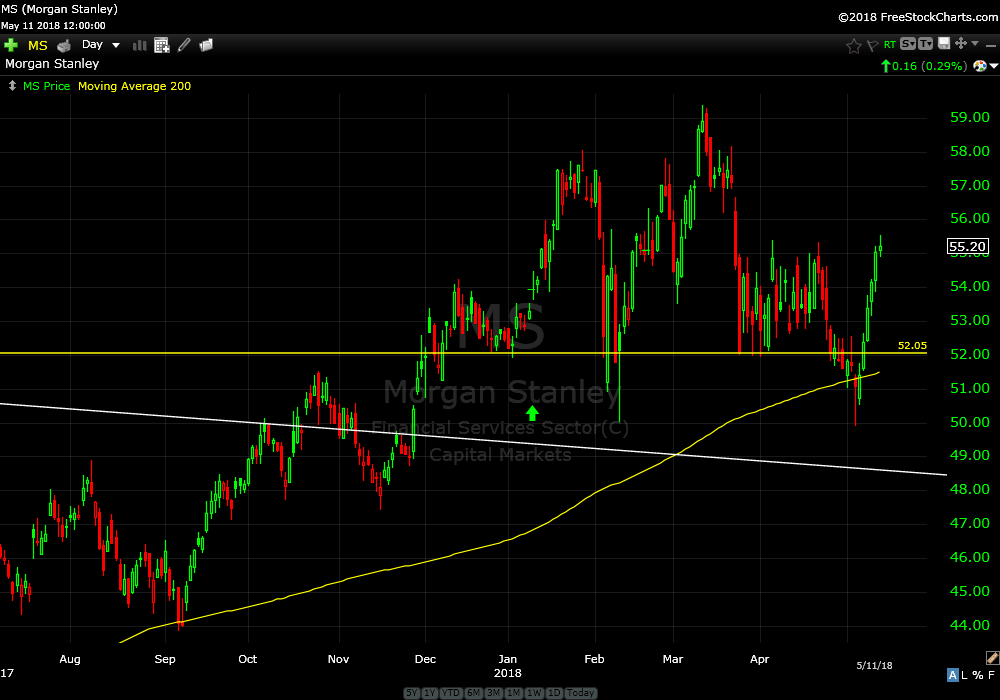Click the flag icon
1000x700 pixels.
[871, 45]
